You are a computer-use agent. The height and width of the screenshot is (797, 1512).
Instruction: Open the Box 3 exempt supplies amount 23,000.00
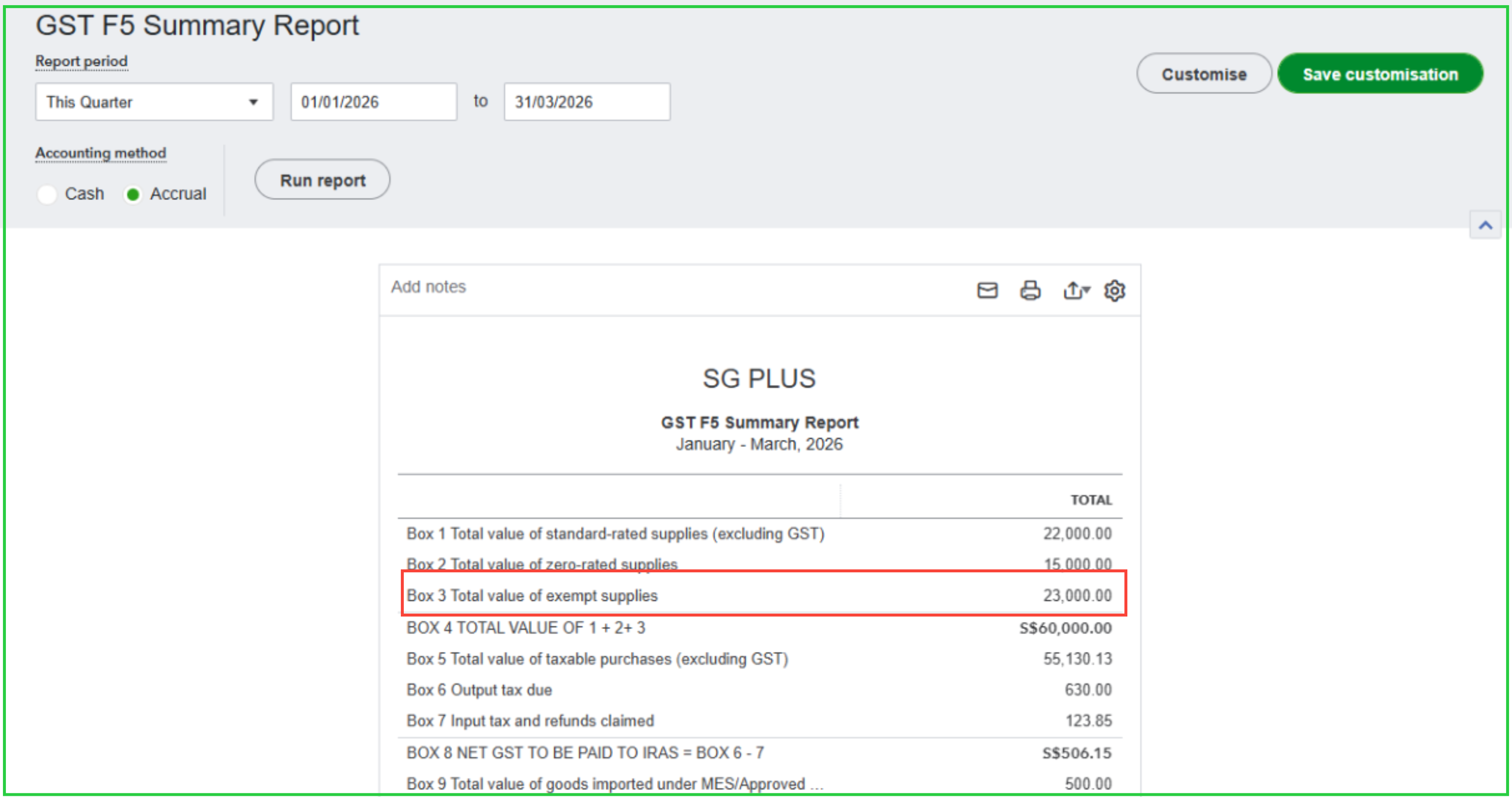pos(1077,596)
